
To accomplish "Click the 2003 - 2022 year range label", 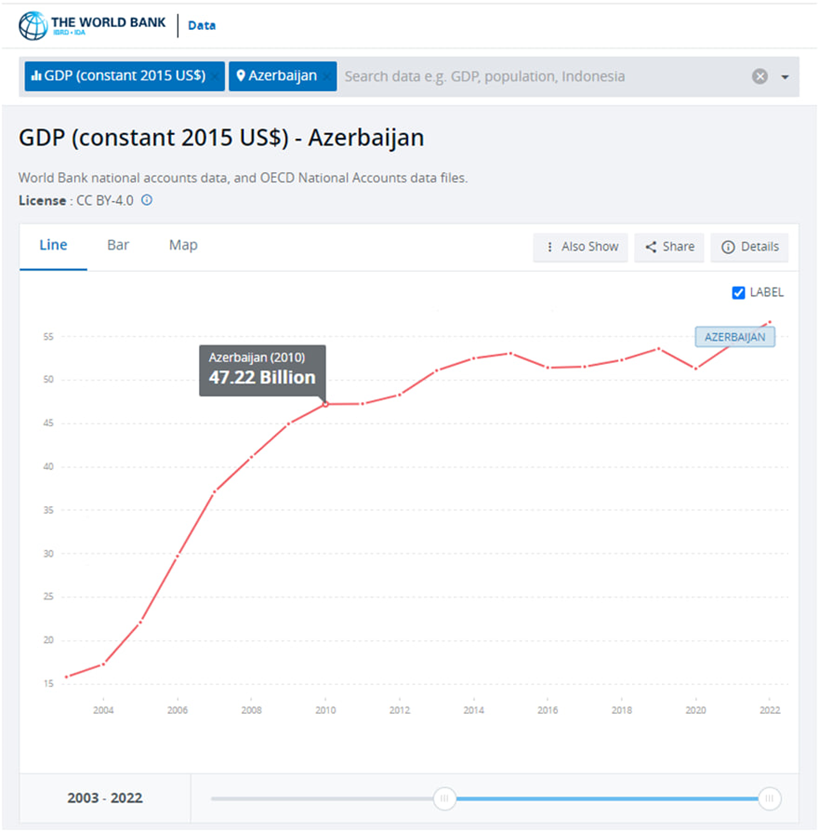I will coord(105,798).
